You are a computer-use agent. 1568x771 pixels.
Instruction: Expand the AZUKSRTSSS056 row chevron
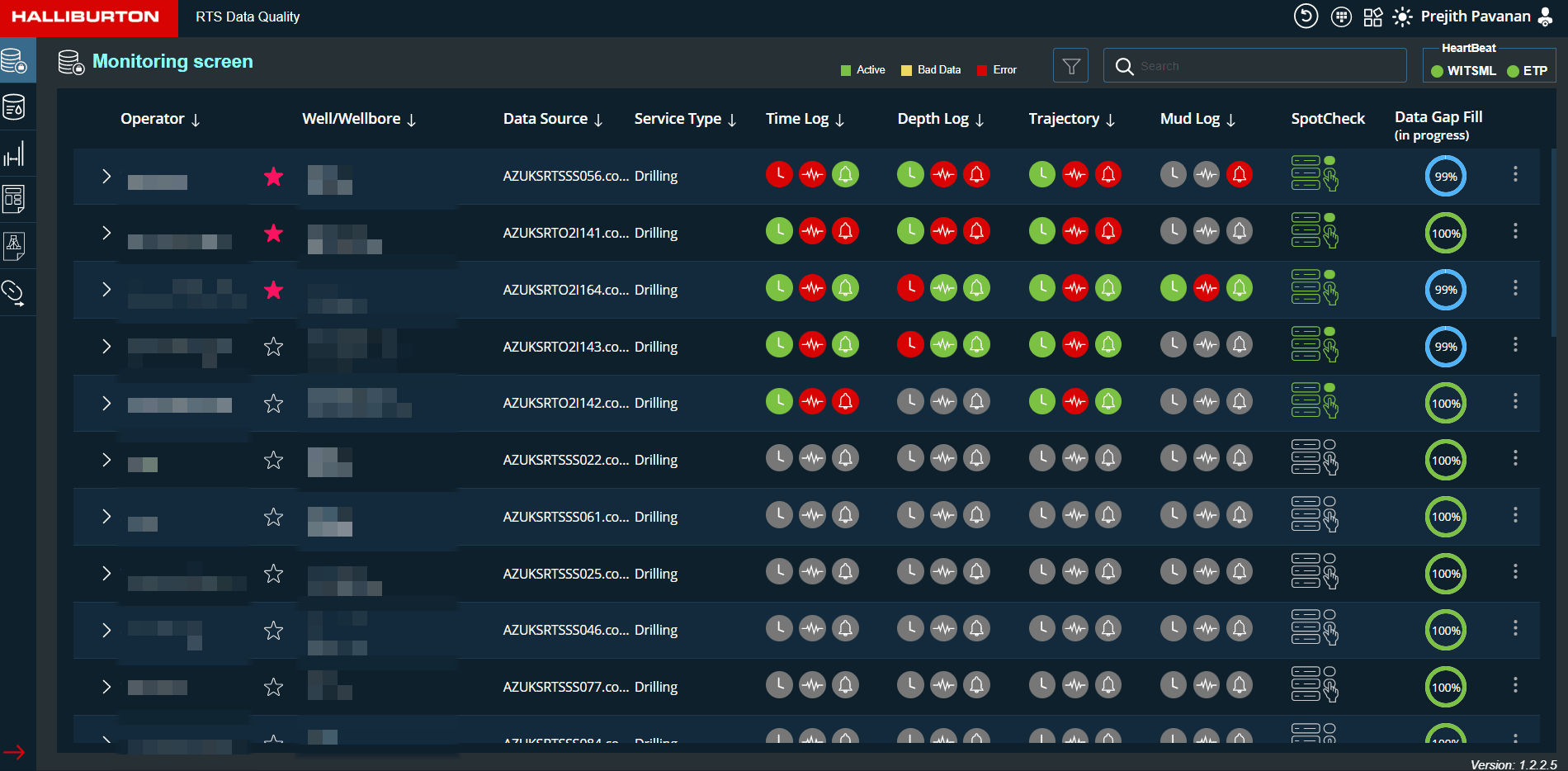[106, 176]
